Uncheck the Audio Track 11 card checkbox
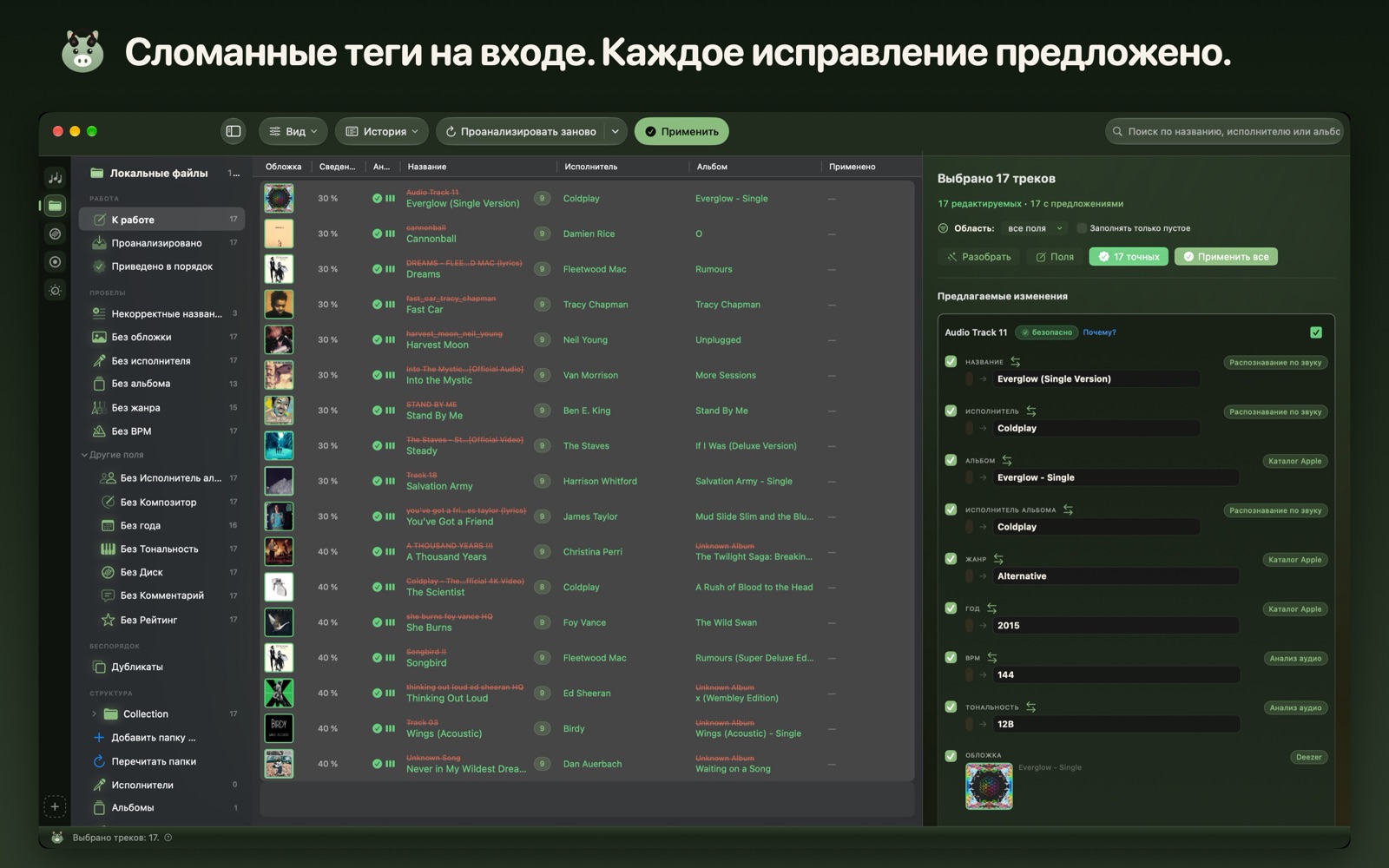The width and height of the screenshot is (1389, 868). click(1316, 332)
